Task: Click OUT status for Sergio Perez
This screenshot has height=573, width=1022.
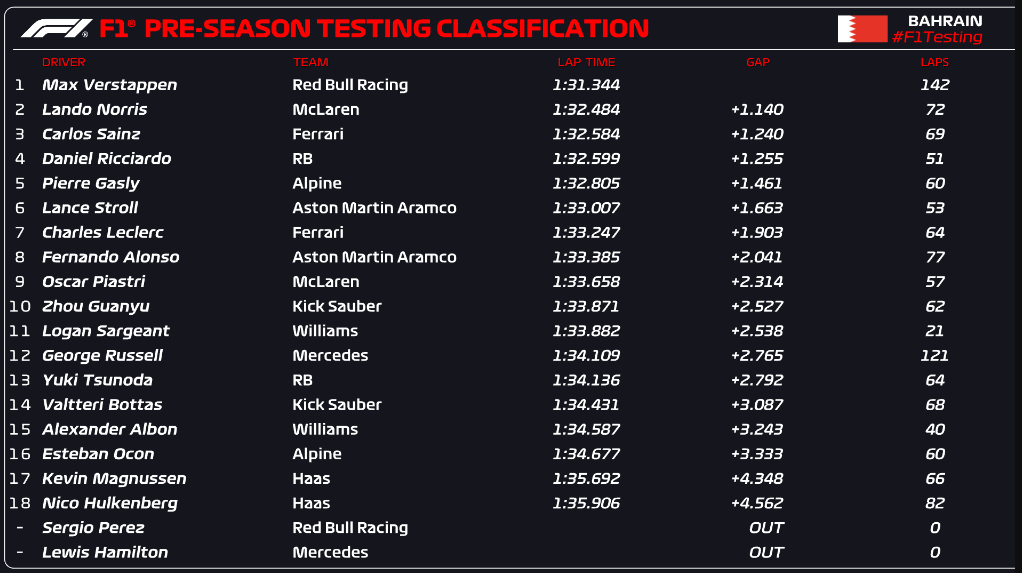Action: [x=766, y=527]
